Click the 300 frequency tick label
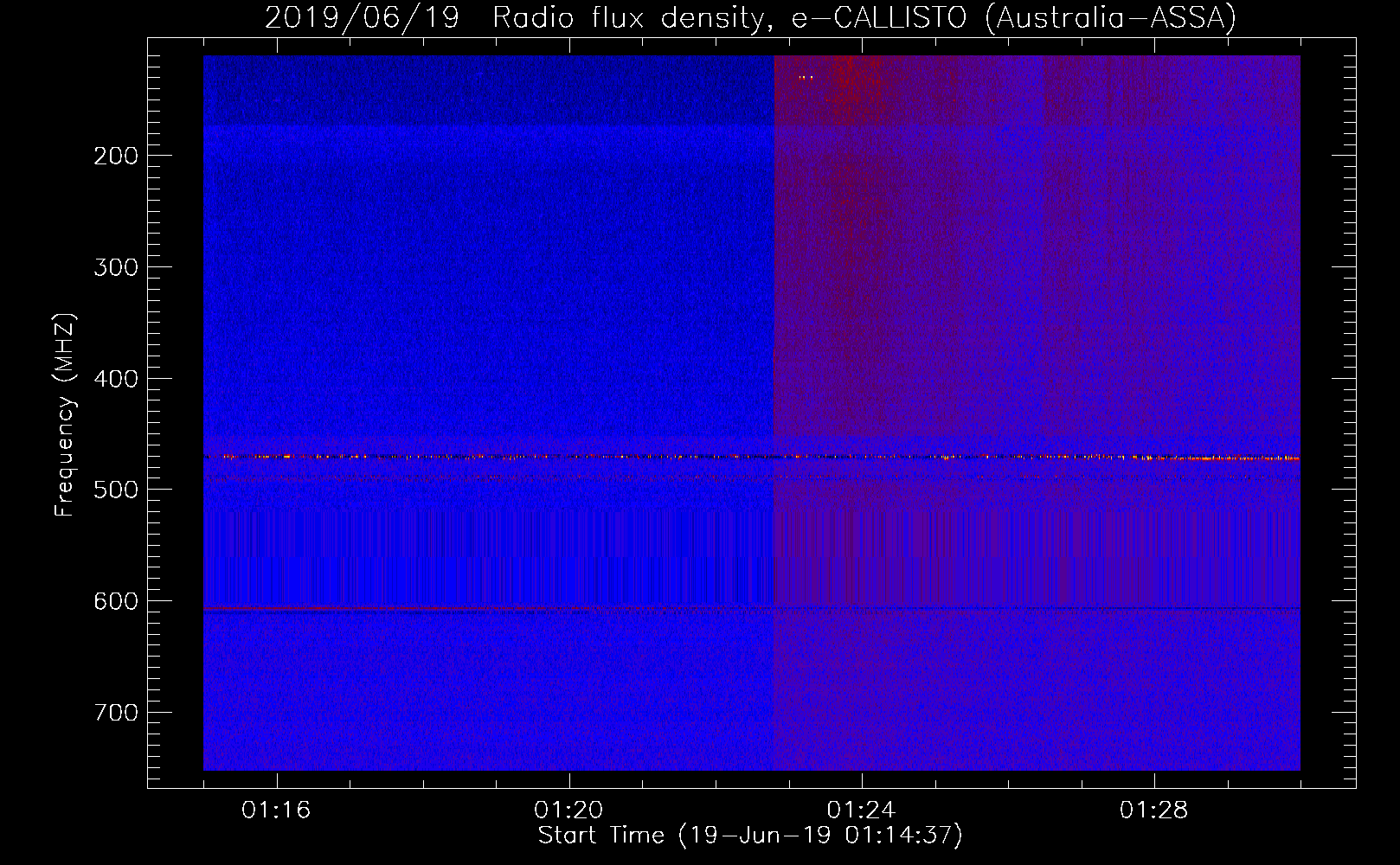Screen dimensions: 1400x865 coord(116,267)
